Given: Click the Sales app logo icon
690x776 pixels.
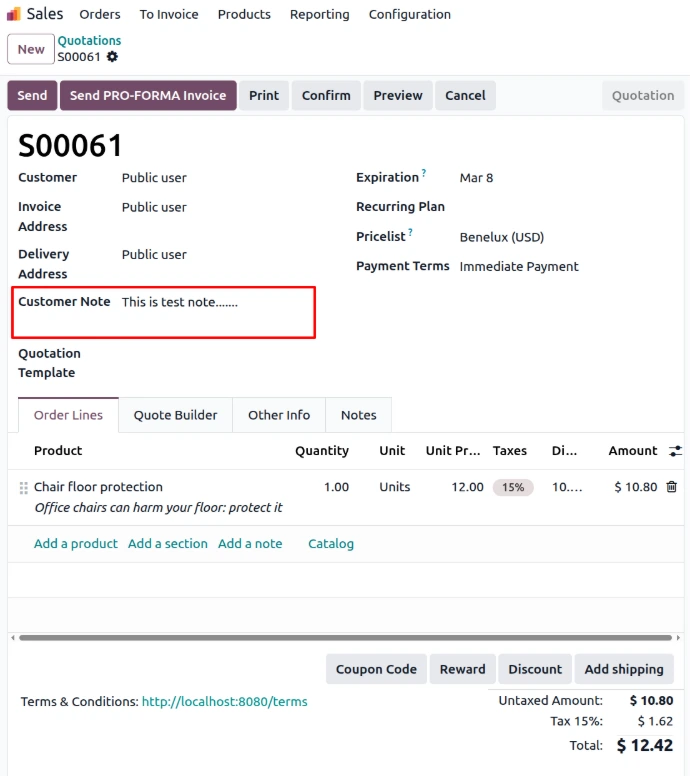Looking at the screenshot, I should (x=14, y=14).
